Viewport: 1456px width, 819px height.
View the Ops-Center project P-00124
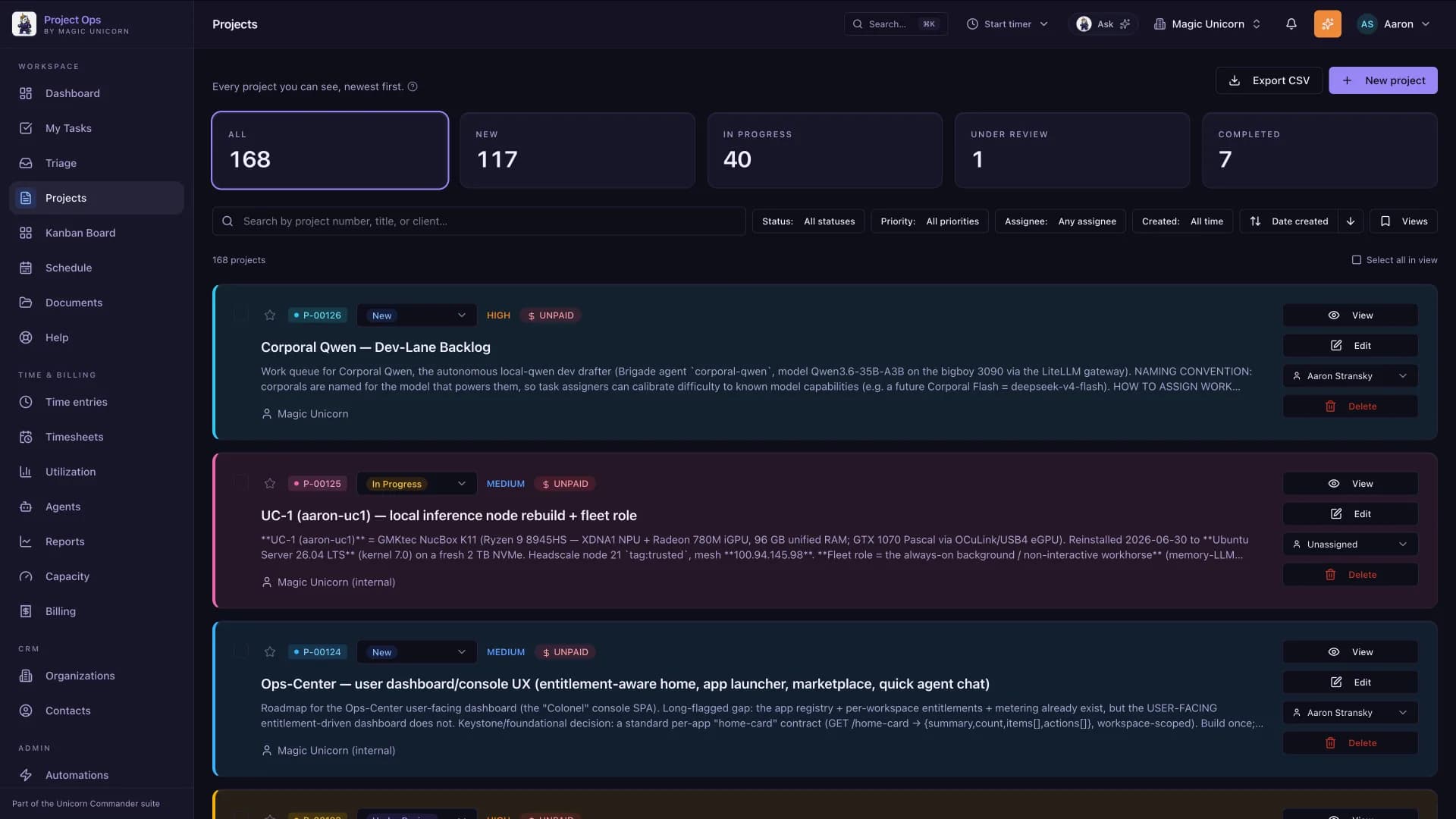(x=1351, y=652)
